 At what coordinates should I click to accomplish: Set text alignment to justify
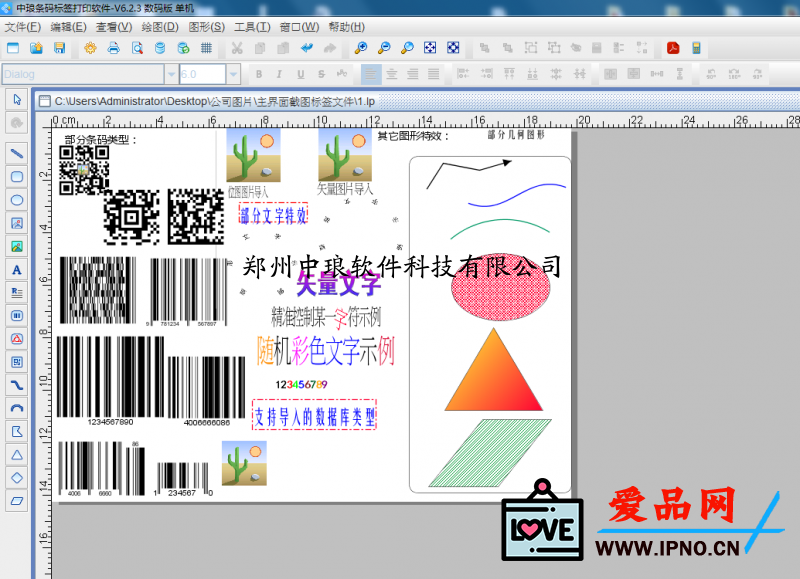click(x=434, y=74)
